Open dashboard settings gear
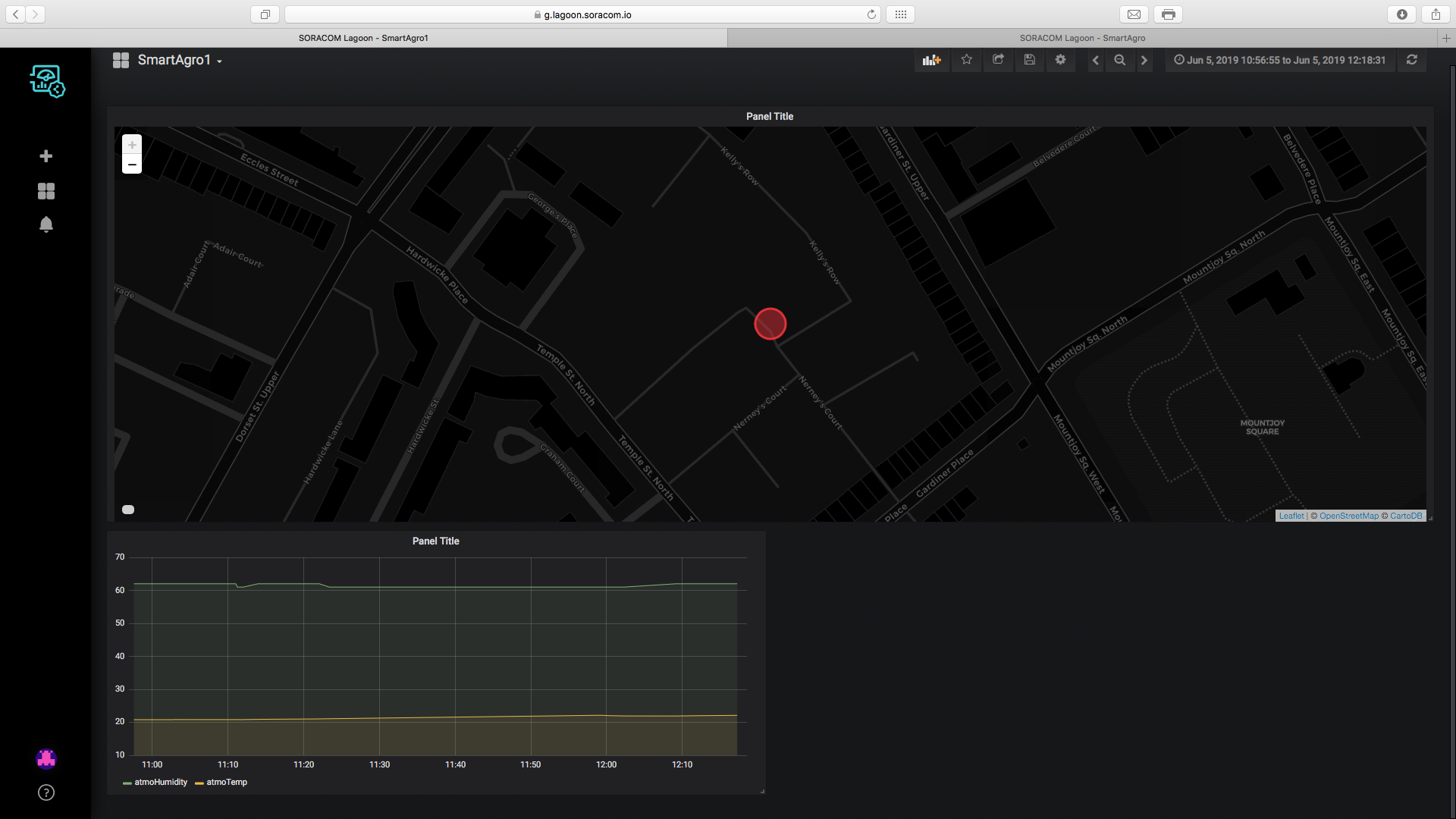 (x=1060, y=60)
